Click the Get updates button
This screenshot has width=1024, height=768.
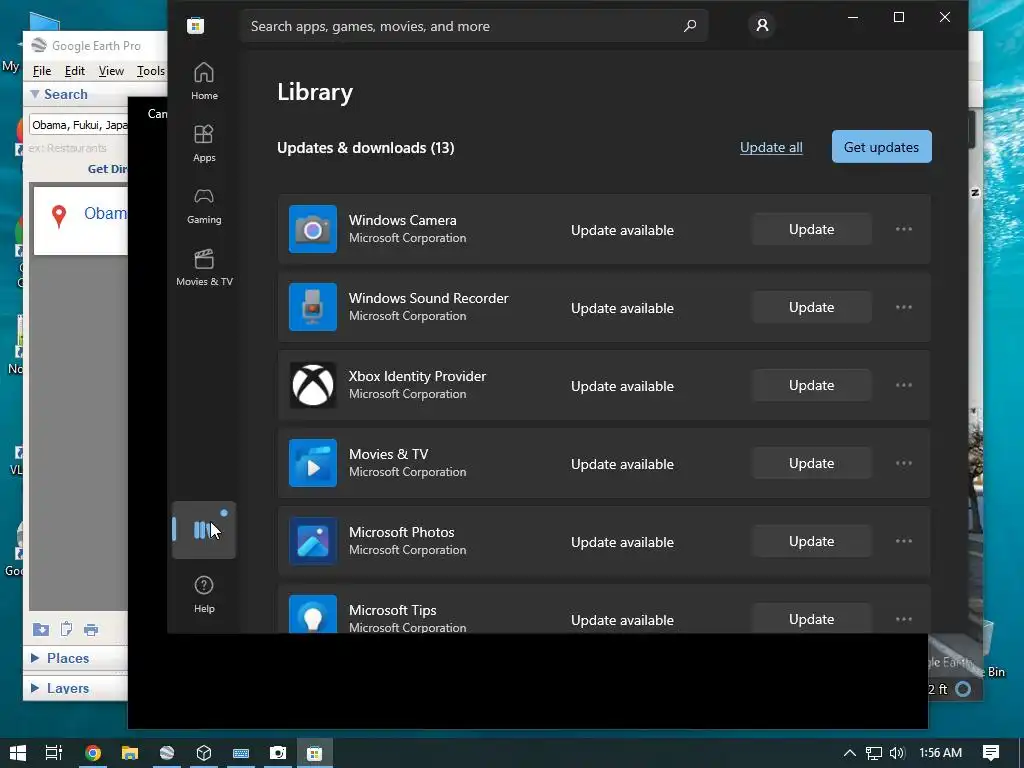(881, 147)
